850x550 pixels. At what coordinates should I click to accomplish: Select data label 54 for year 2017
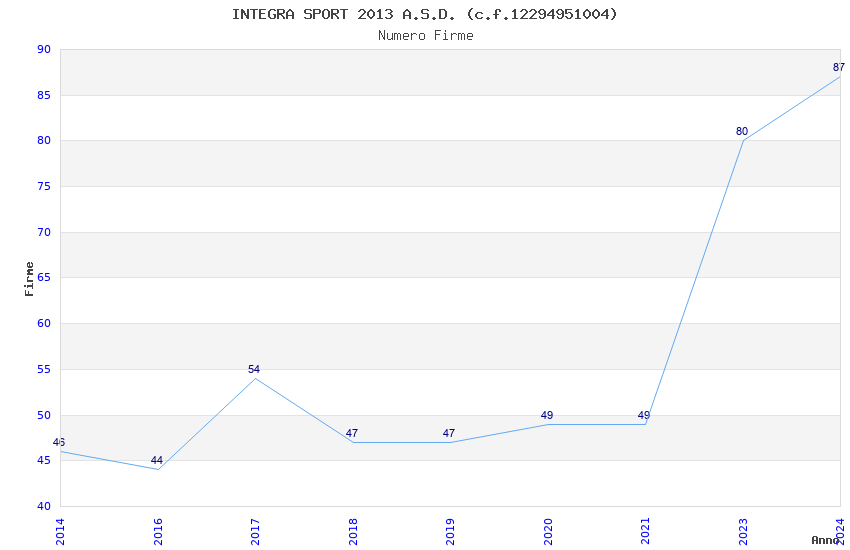pyautogui.click(x=254, y=369)
